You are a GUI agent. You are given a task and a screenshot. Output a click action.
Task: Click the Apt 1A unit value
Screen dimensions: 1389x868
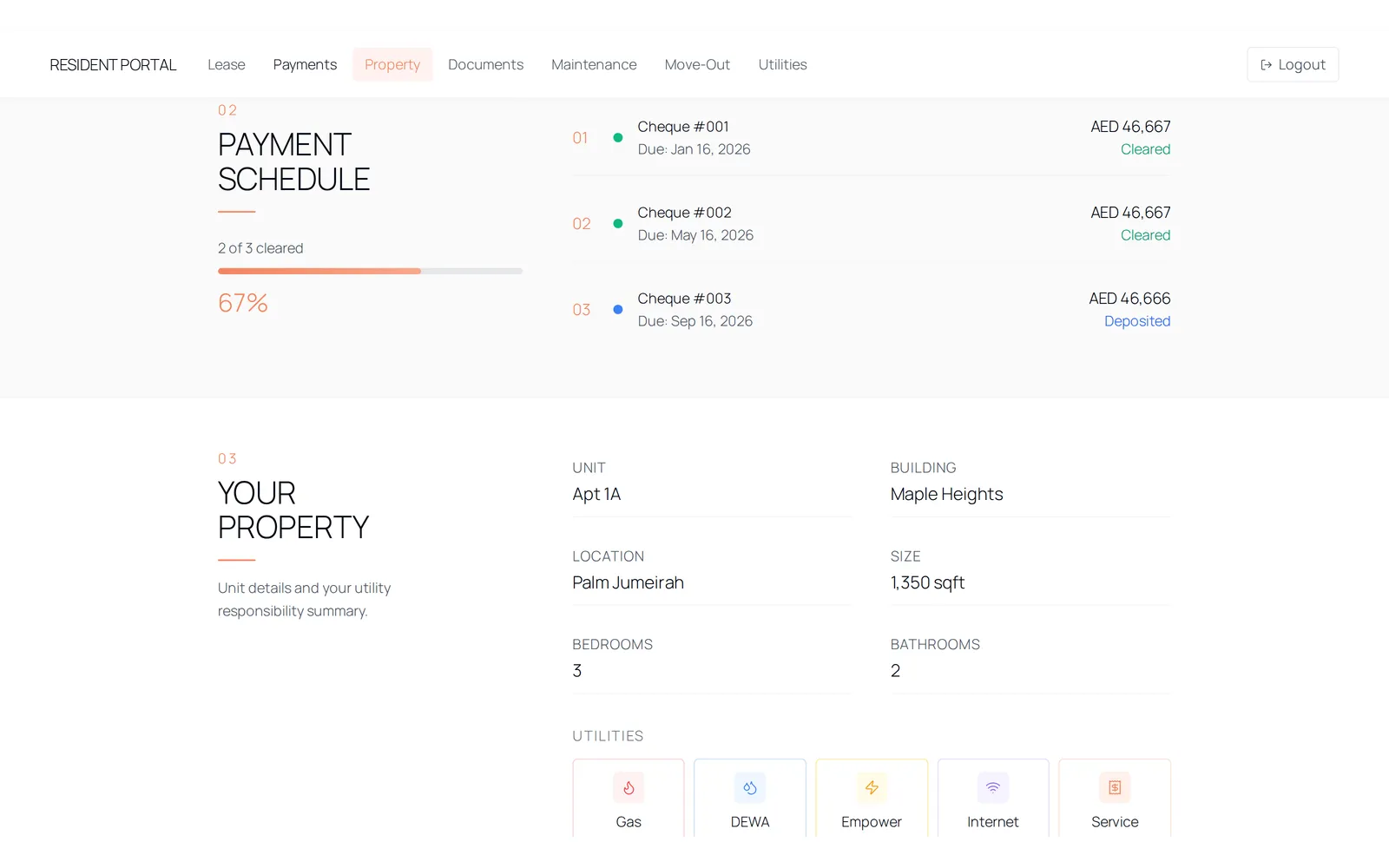coord(596,494)
